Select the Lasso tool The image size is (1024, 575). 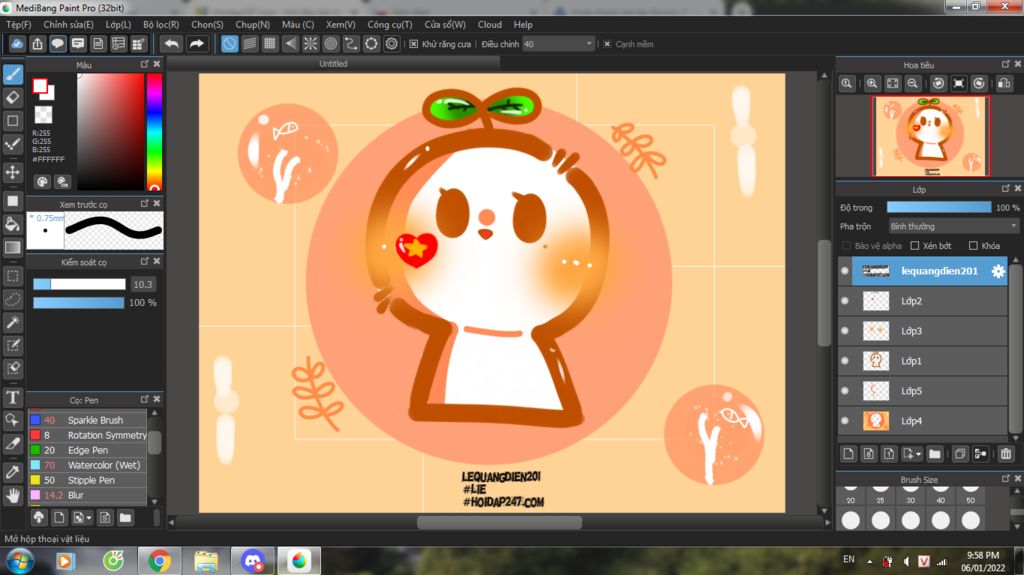12,299
